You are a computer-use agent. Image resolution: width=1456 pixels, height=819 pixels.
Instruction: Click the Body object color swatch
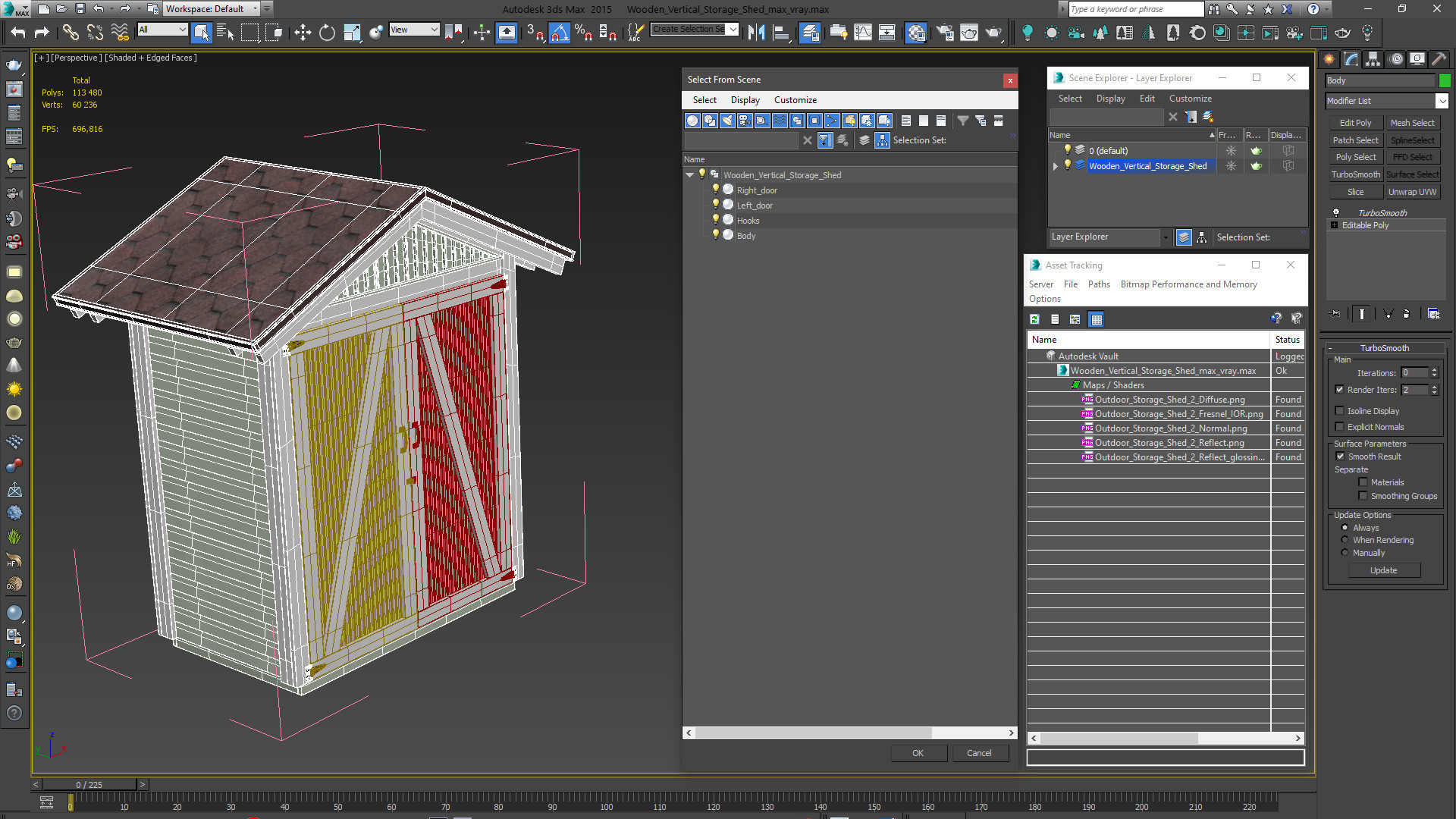tap(1445, 80)
